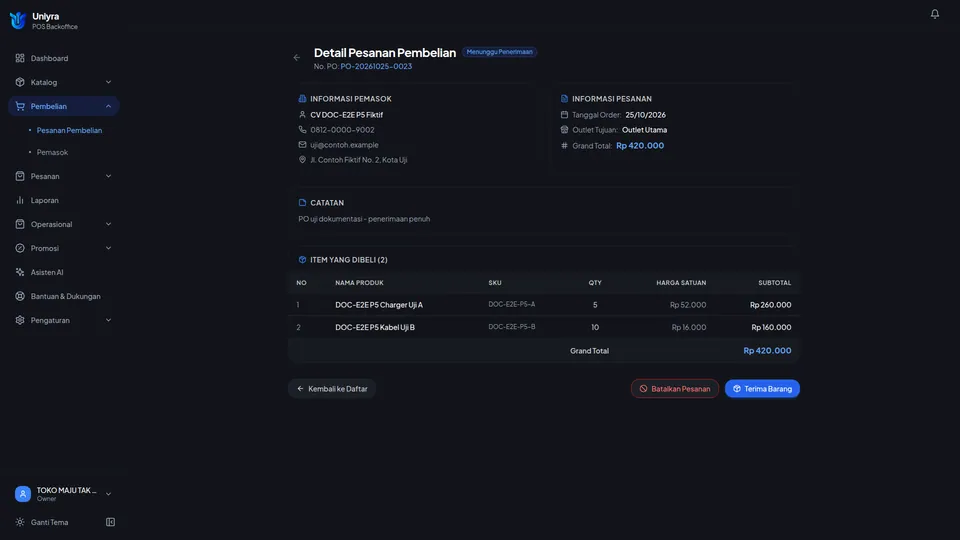Click the Promosi discount icon

point(20,248)
